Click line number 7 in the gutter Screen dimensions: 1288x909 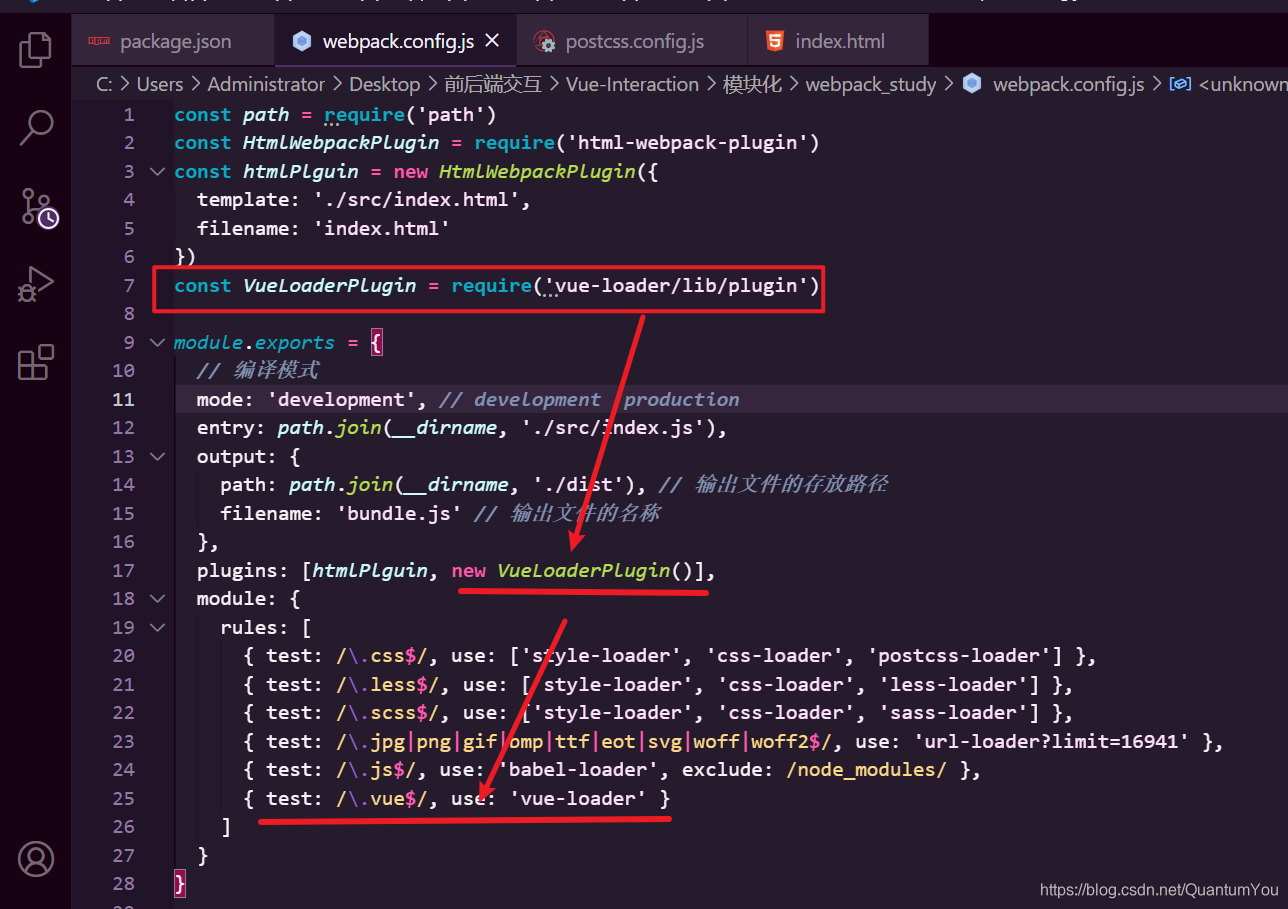(128, 285)
